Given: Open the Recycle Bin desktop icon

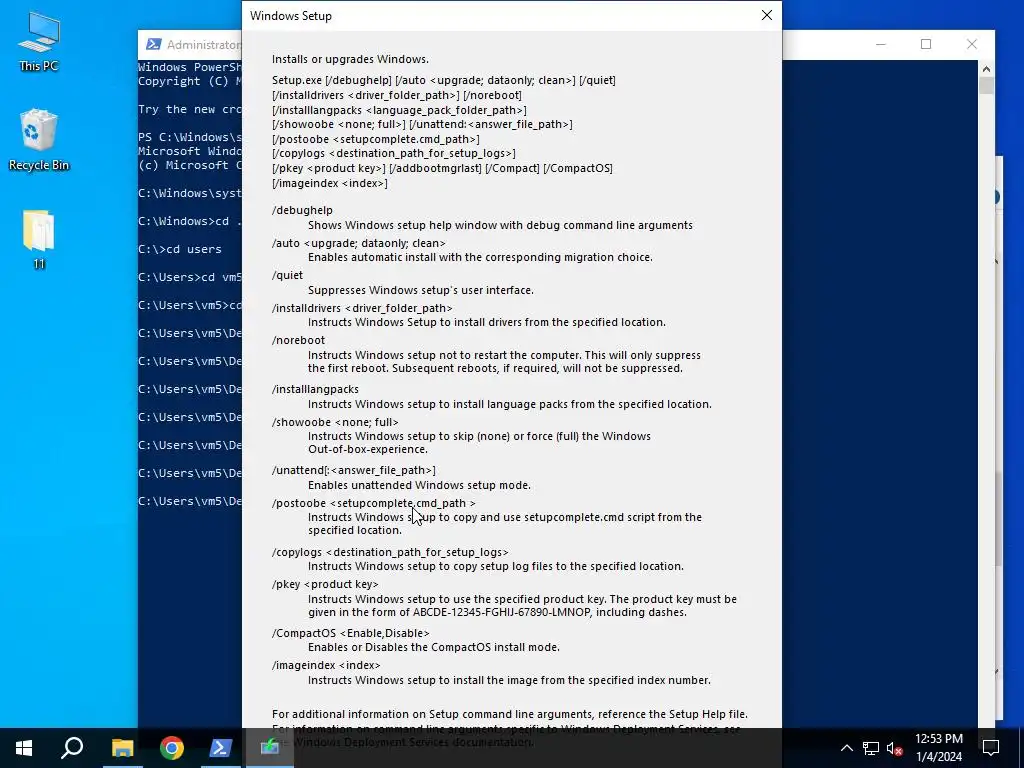Looking at the screenshot, I should 39,140.
